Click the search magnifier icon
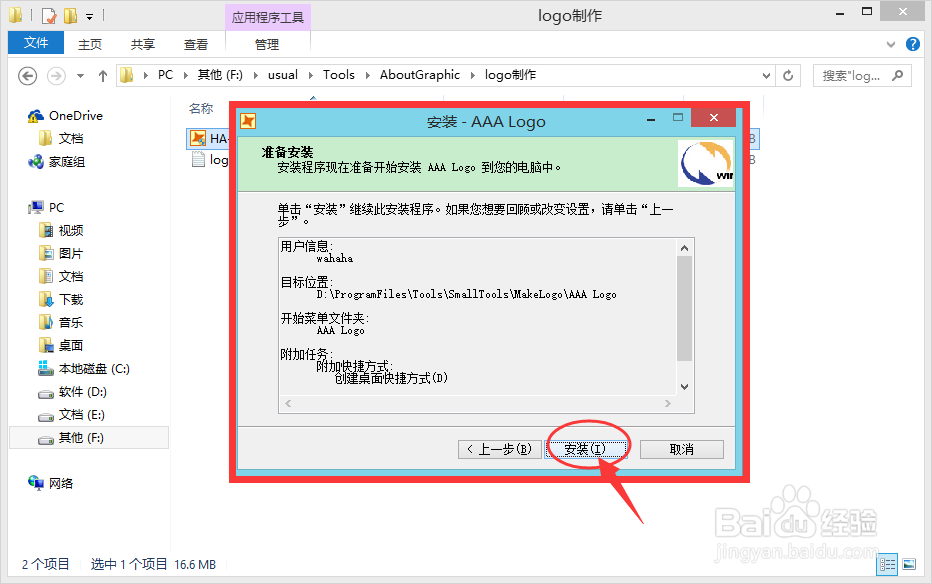This screenshot has height=584, width=932. click(x=898, y=75)
